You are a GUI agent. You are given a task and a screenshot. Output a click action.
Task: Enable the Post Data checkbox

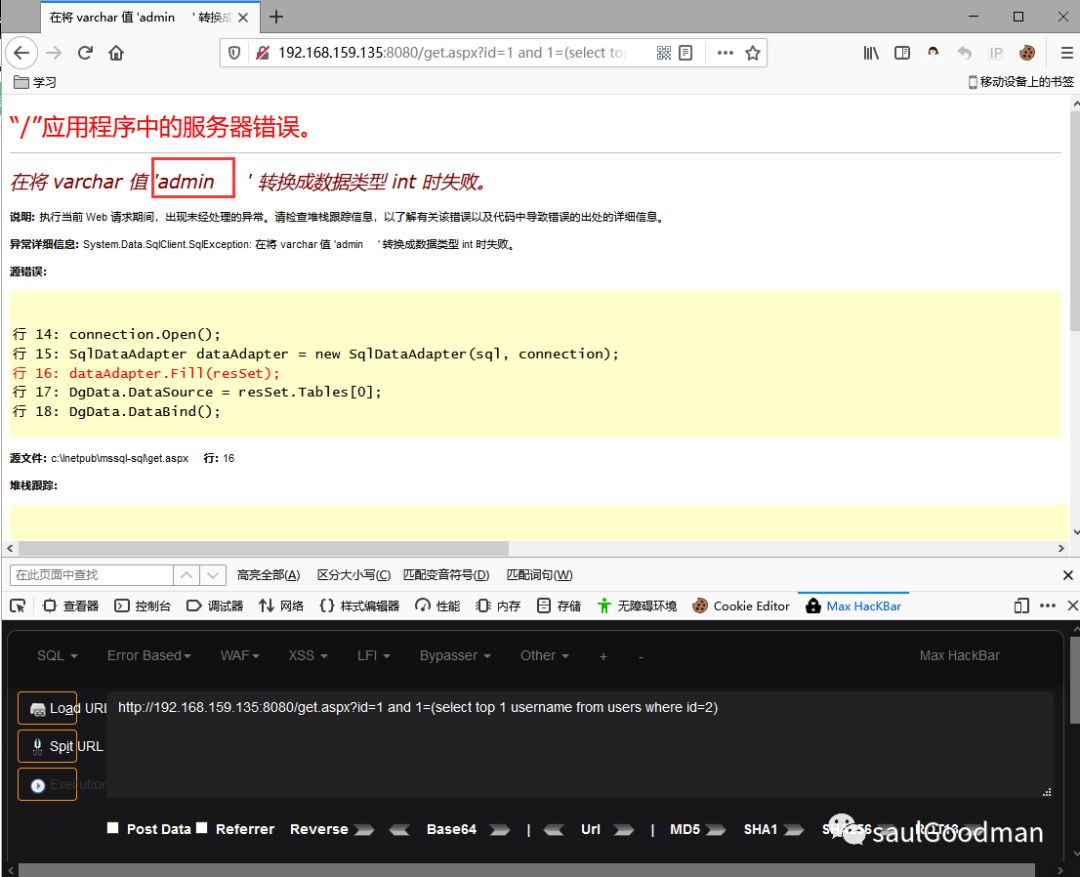pyautogui.click(x=113, y=827)
